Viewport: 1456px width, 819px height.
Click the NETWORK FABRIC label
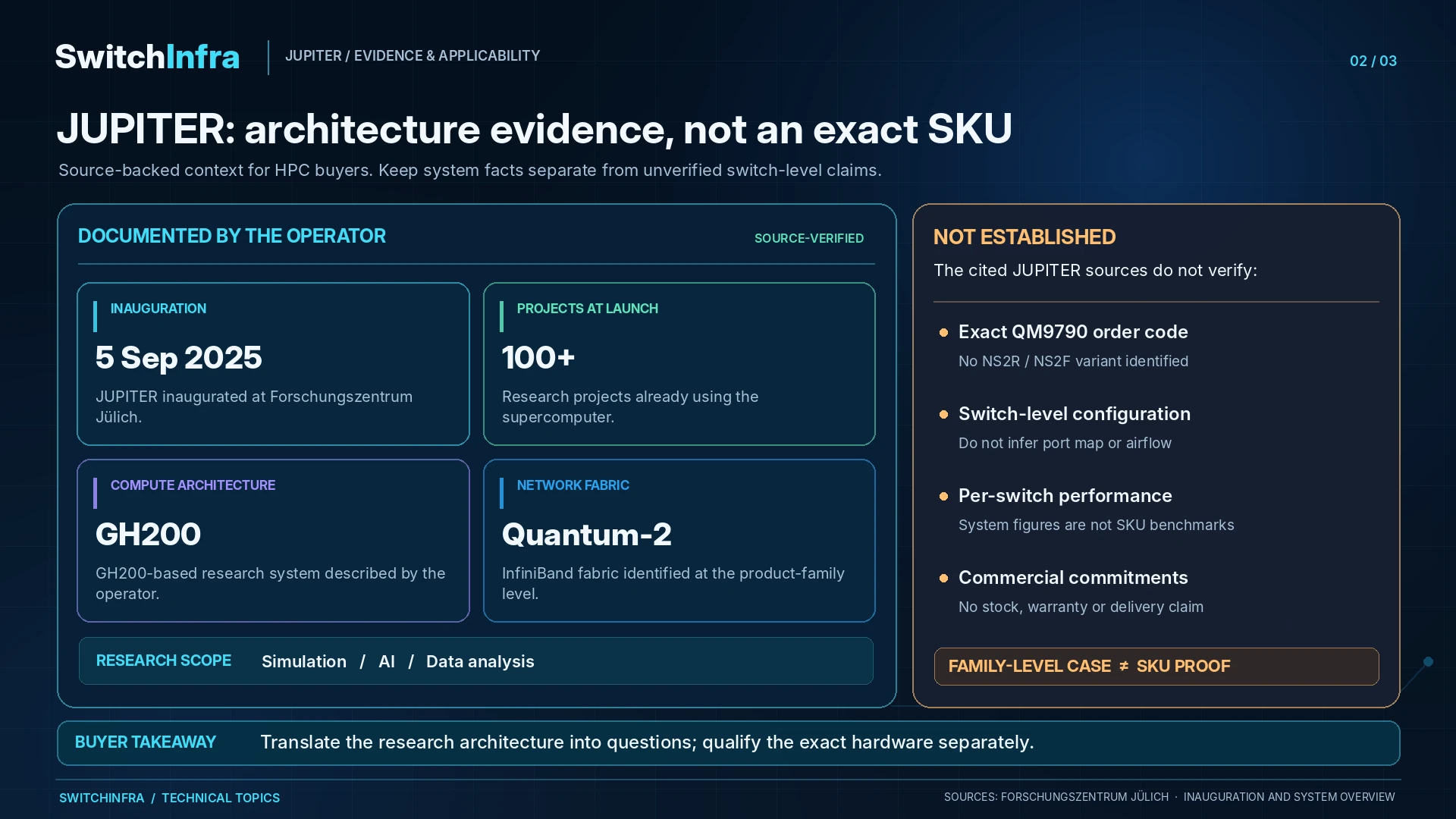(x=573, y=485)
